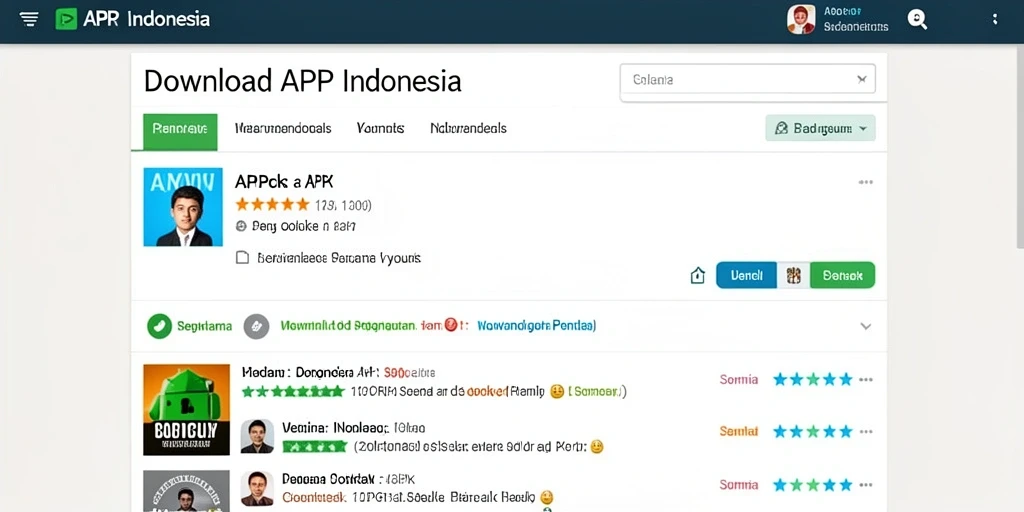The width and height of the screenshot is (1024, 512).
Task: Open the ellipsis menu for APPck a APK
Action: [865, 182]
